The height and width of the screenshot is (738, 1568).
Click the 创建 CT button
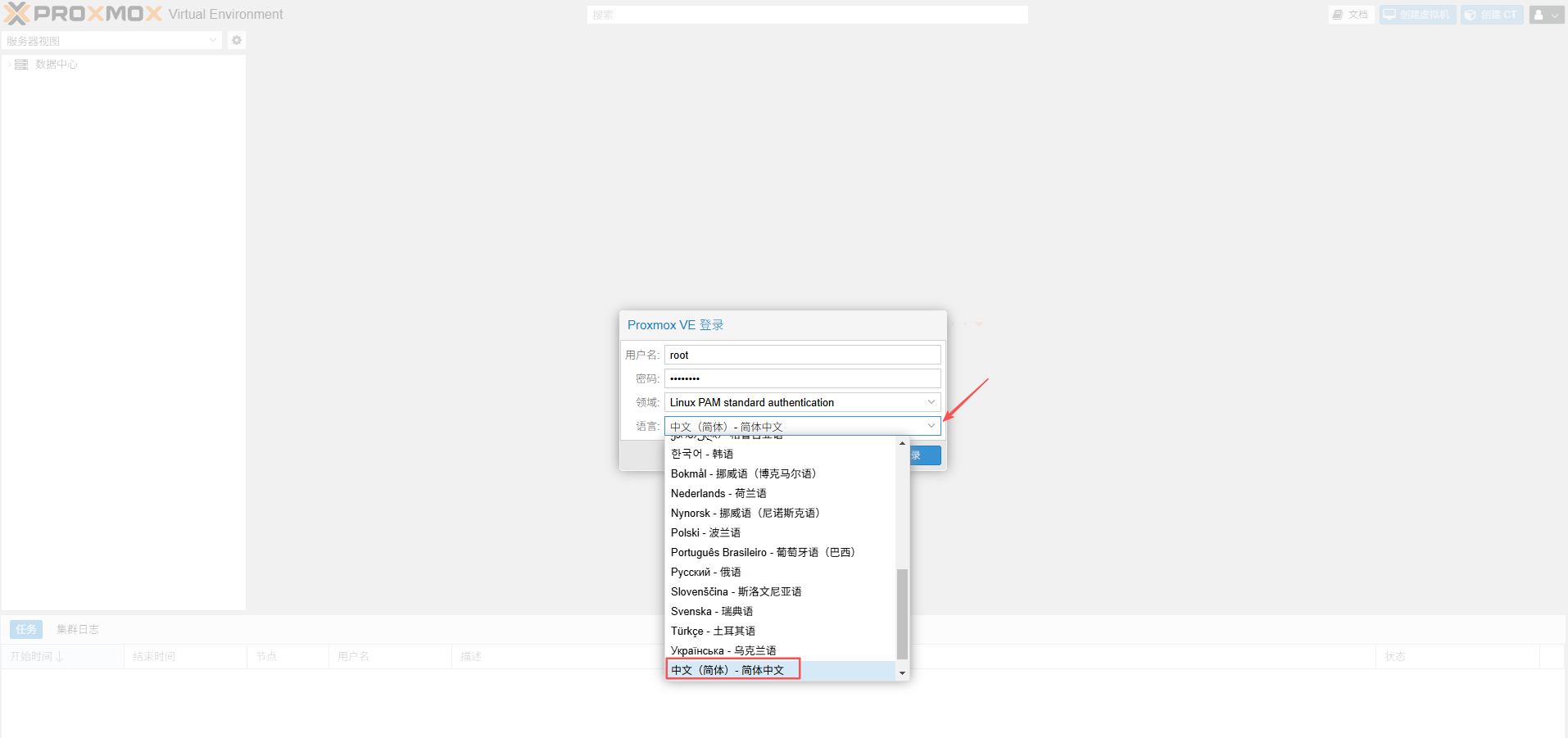pos(1492,15)
